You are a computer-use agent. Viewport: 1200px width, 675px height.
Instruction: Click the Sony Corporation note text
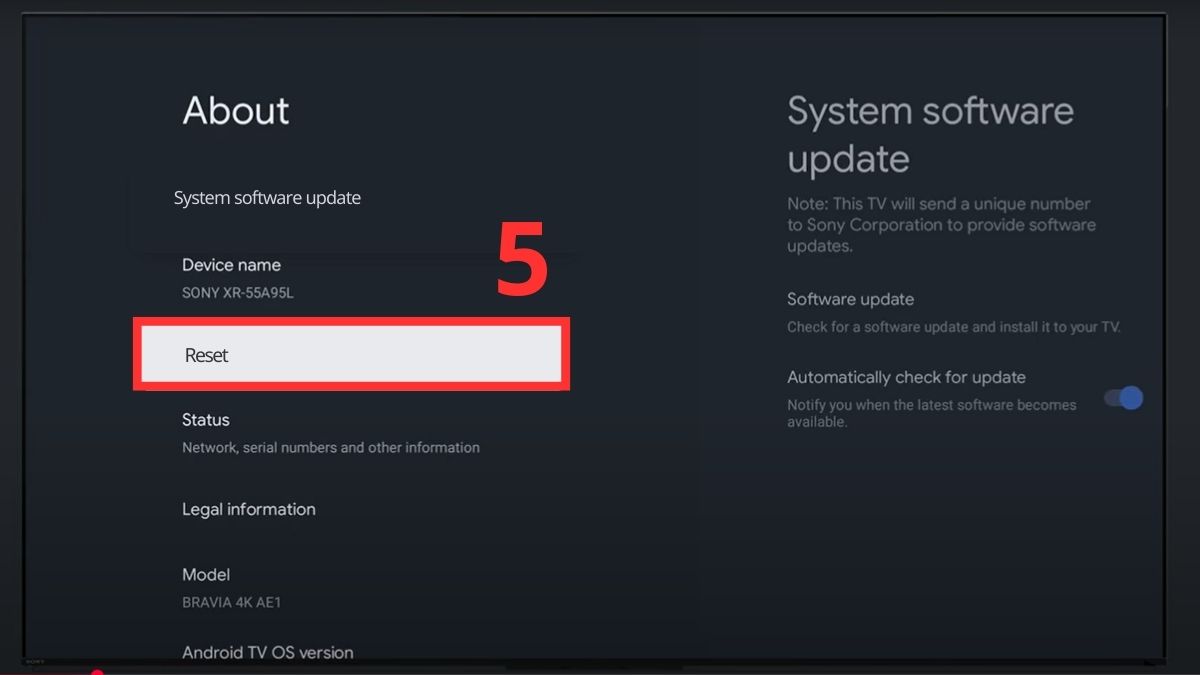pos(942,225)
